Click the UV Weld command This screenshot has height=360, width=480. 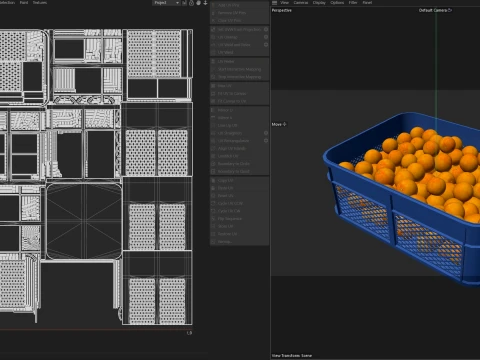click(x=225, y=52)
